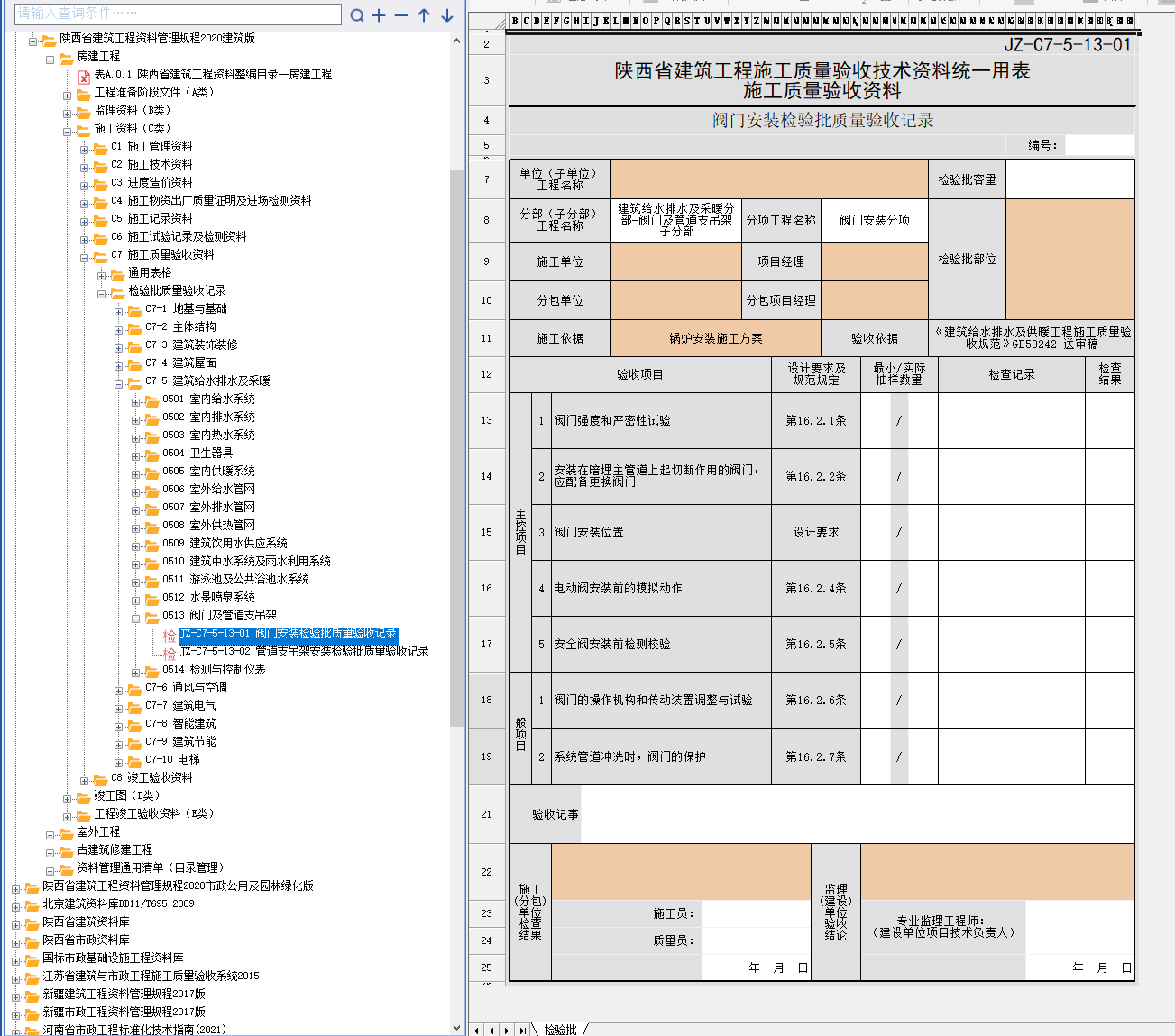Viewport: 1175px width, 1036px height.
Task: Click the folder icon of 0501 室内给水系统
Action: click(151, 400)
